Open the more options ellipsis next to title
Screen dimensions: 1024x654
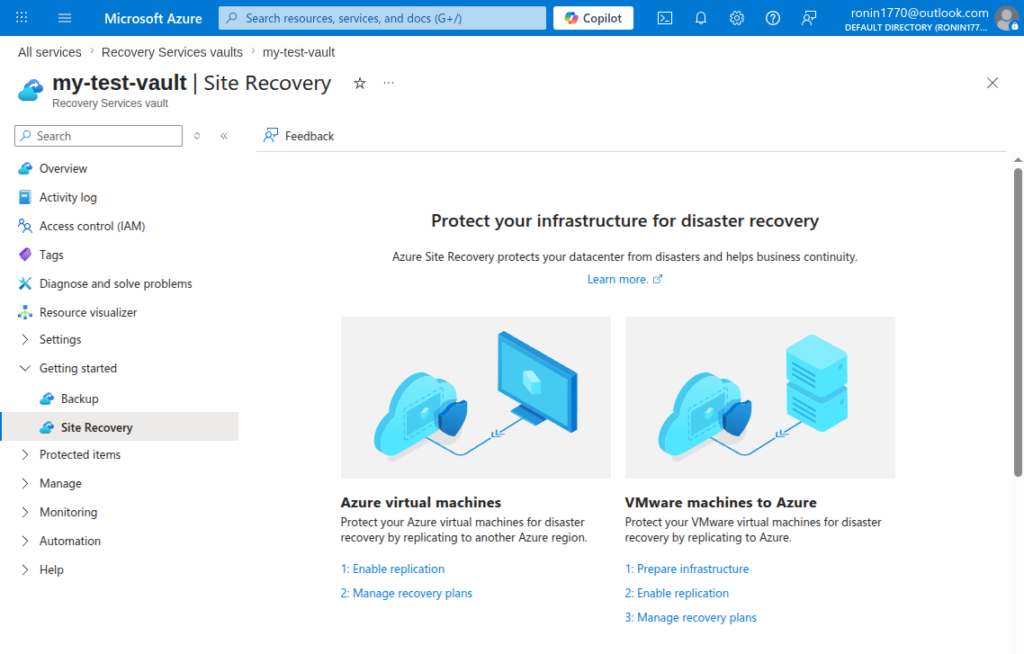pos(389,83)
